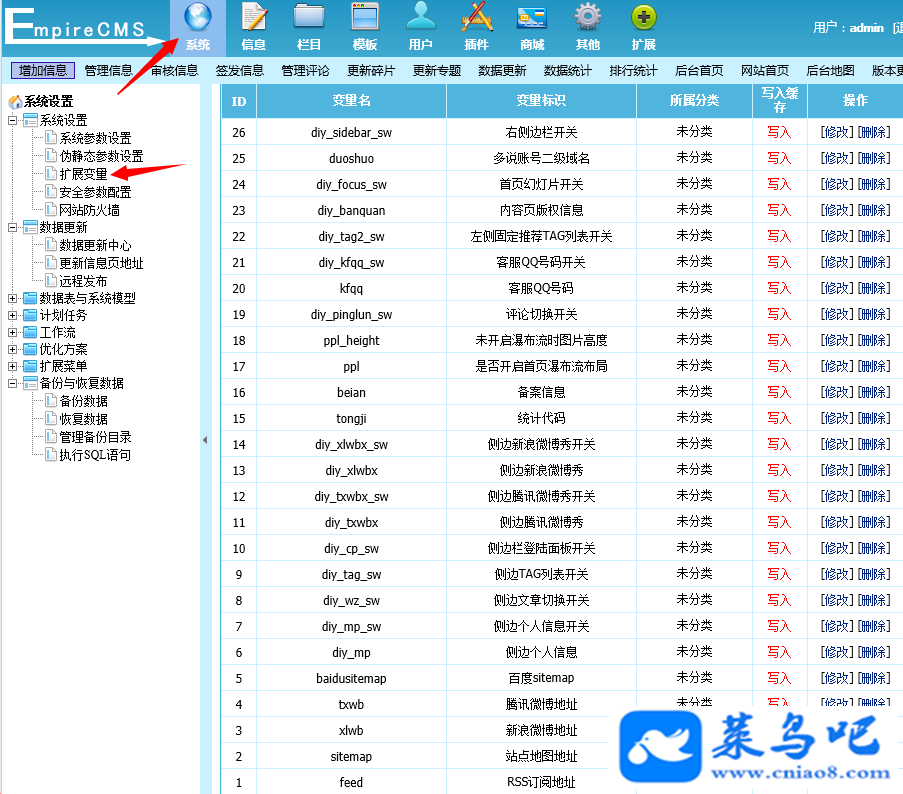Click the folder icon next to 工作流
The image size is (903, 794).
coord(30,332)
